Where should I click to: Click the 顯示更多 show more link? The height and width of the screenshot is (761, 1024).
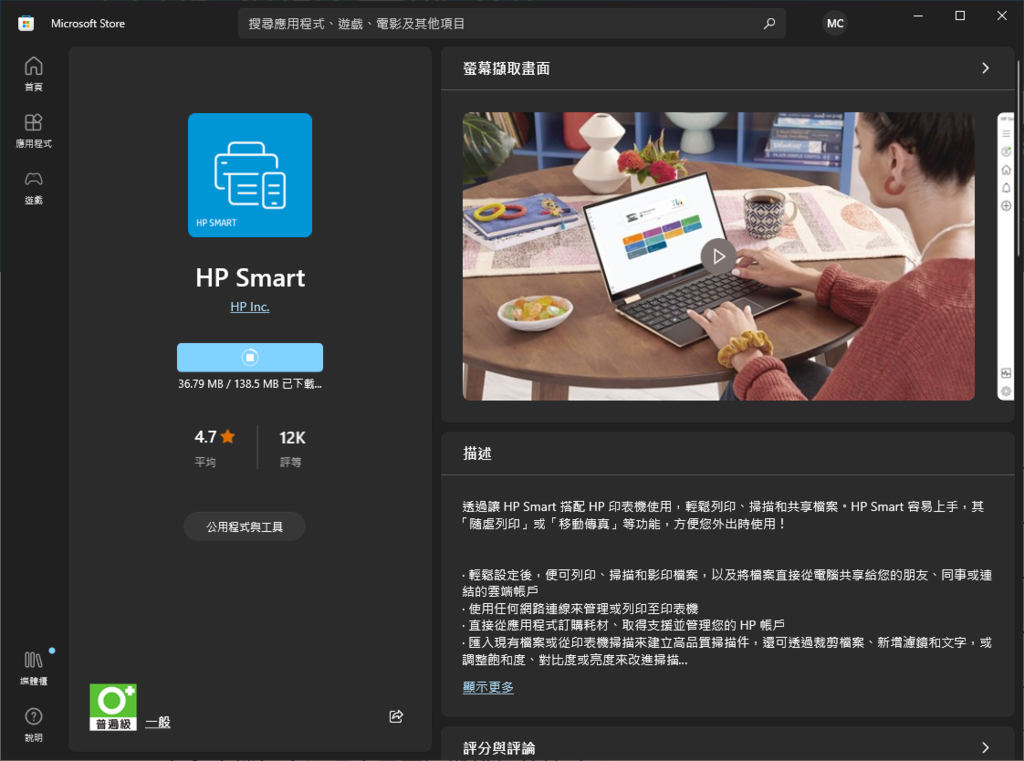(488, 687)
